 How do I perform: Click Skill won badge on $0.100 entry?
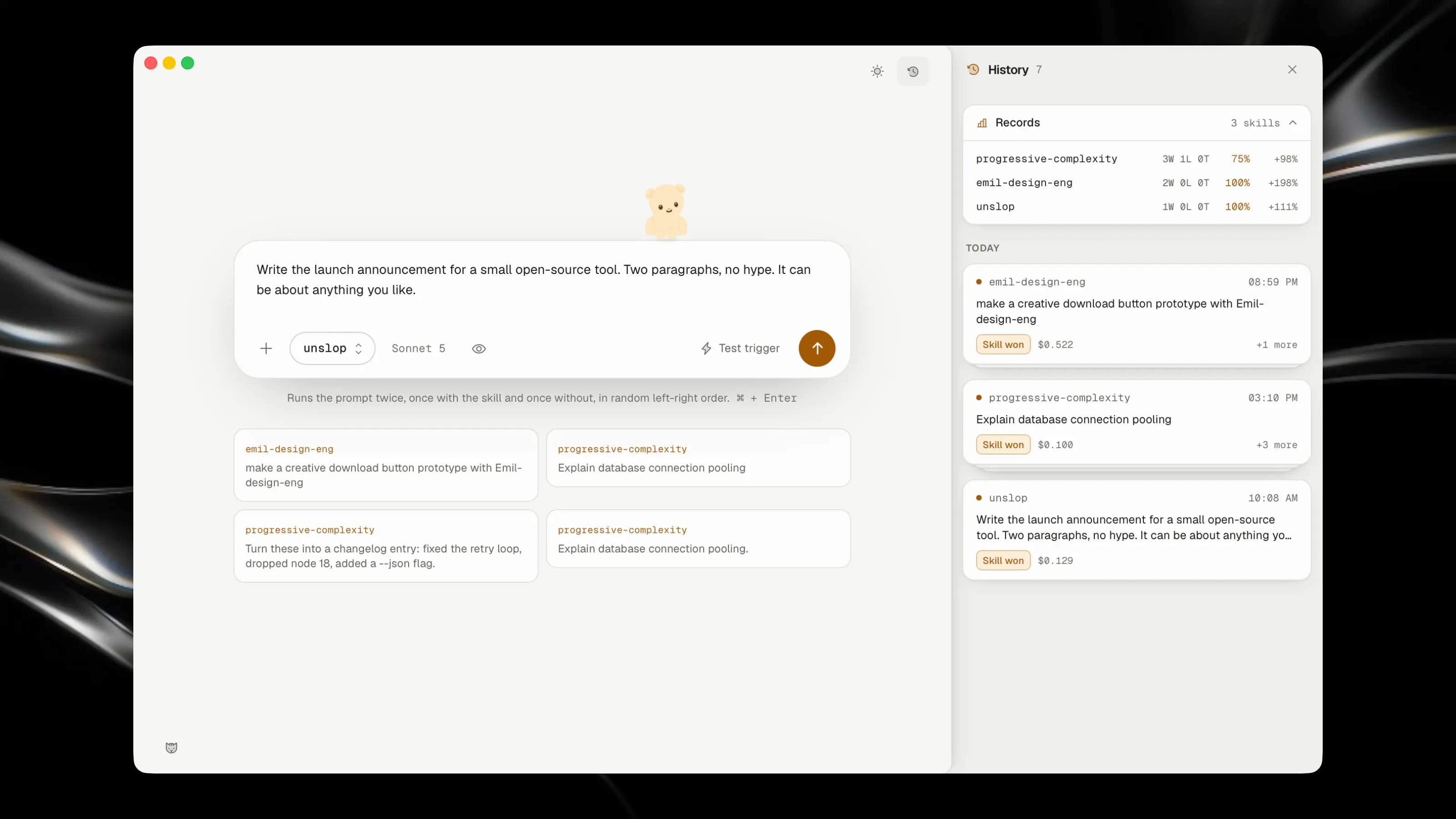point(1003,445)
